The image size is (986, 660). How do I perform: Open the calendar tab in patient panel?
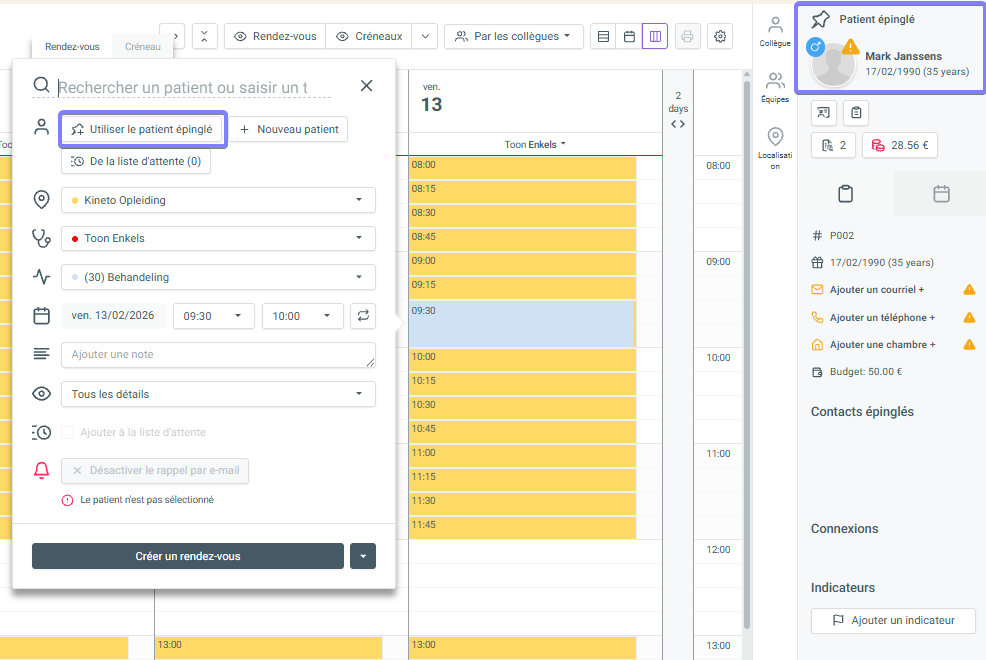pos(941,194)
